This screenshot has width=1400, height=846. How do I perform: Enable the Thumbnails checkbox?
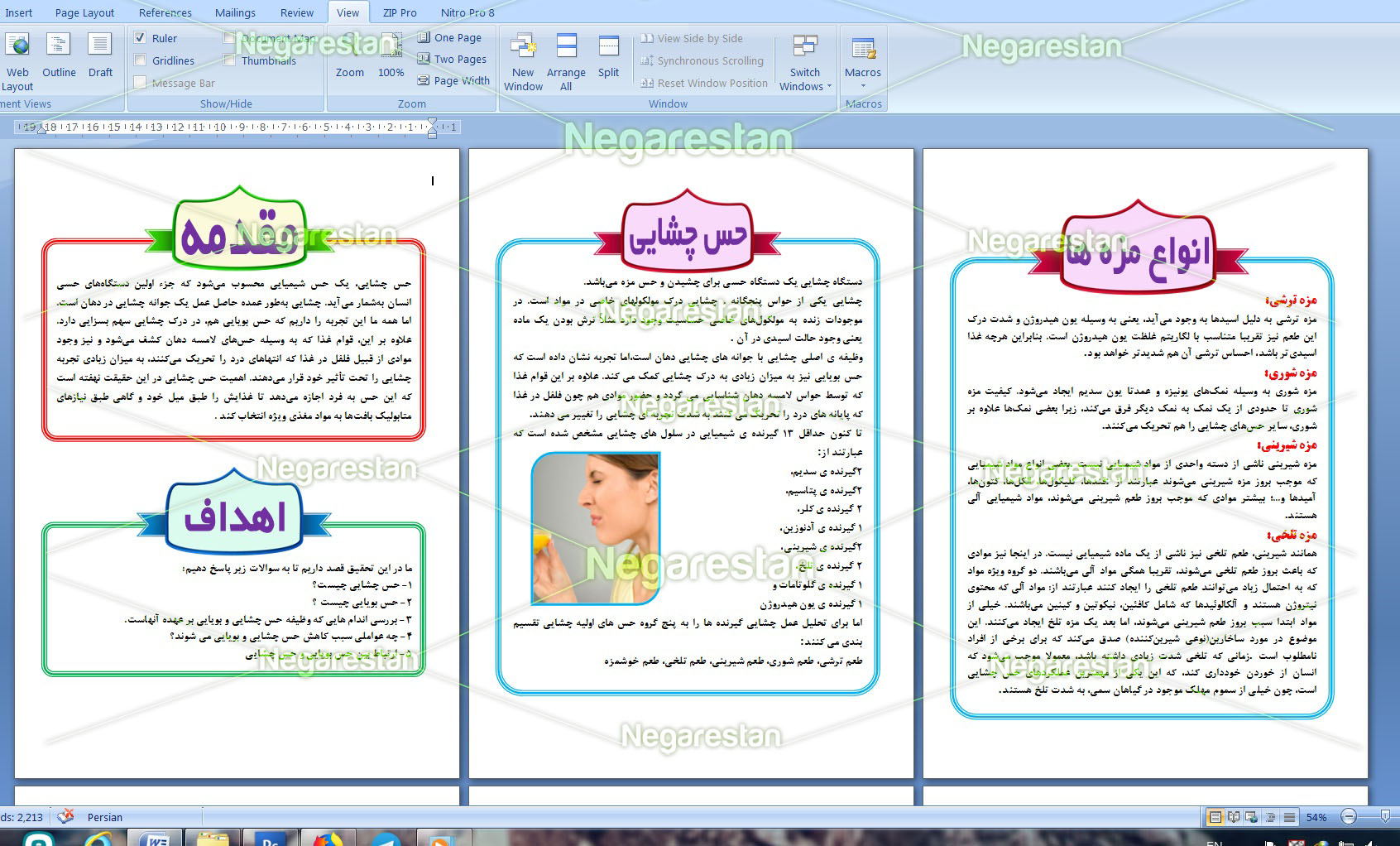point(230,60)
